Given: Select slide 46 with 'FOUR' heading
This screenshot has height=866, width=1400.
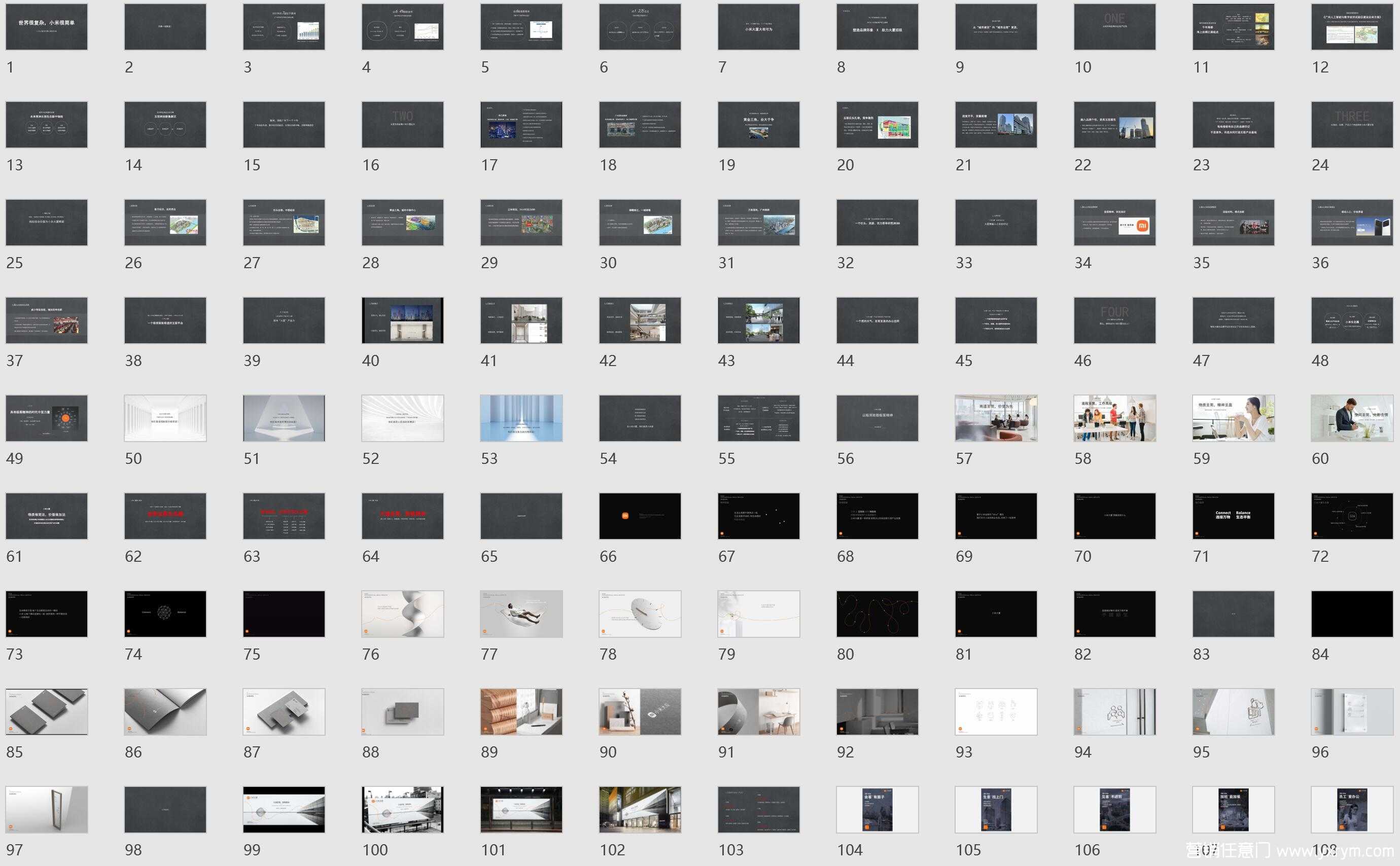Looking at the screenshot, I should pos(1114,320).
